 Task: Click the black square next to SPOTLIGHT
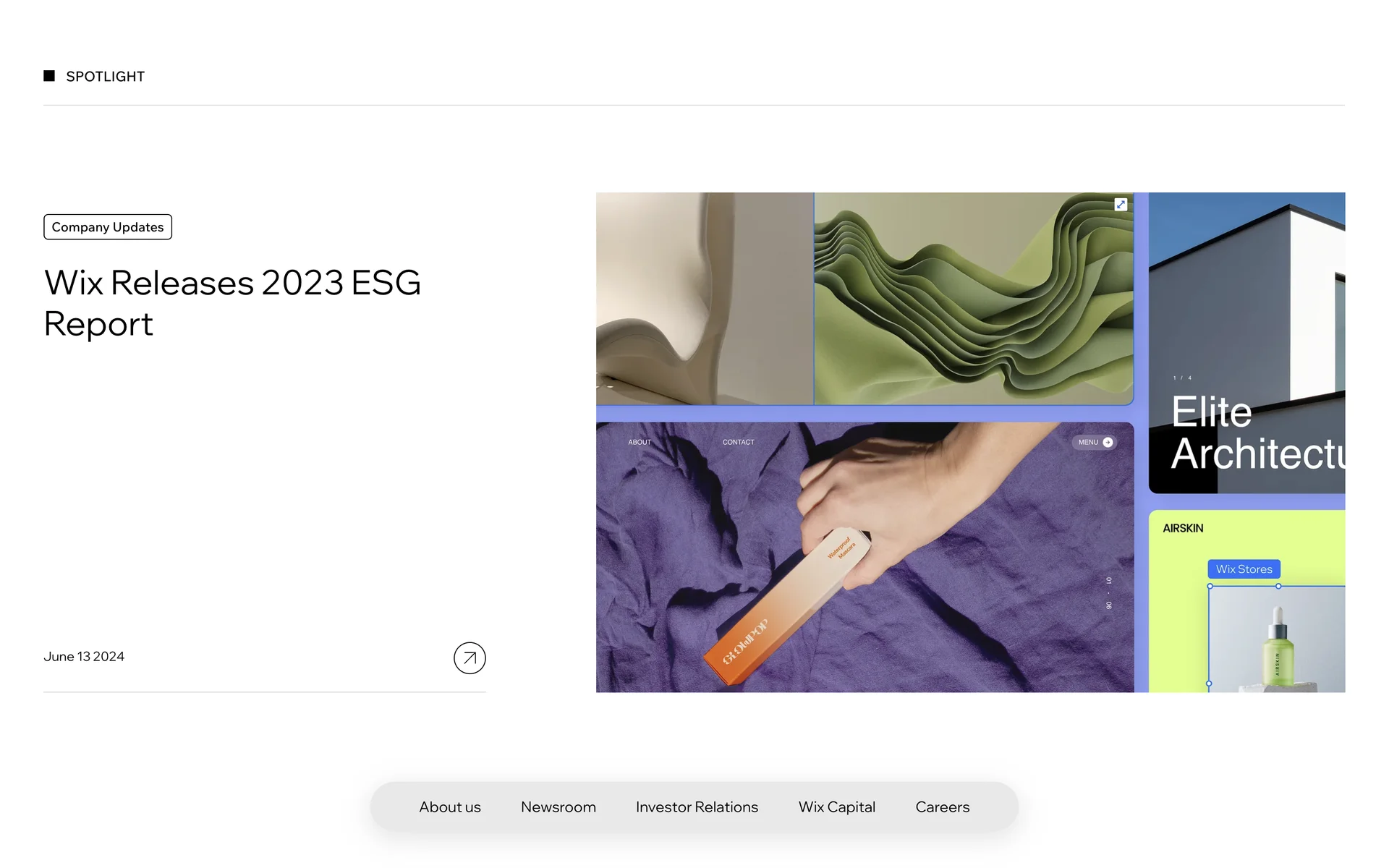49,76
